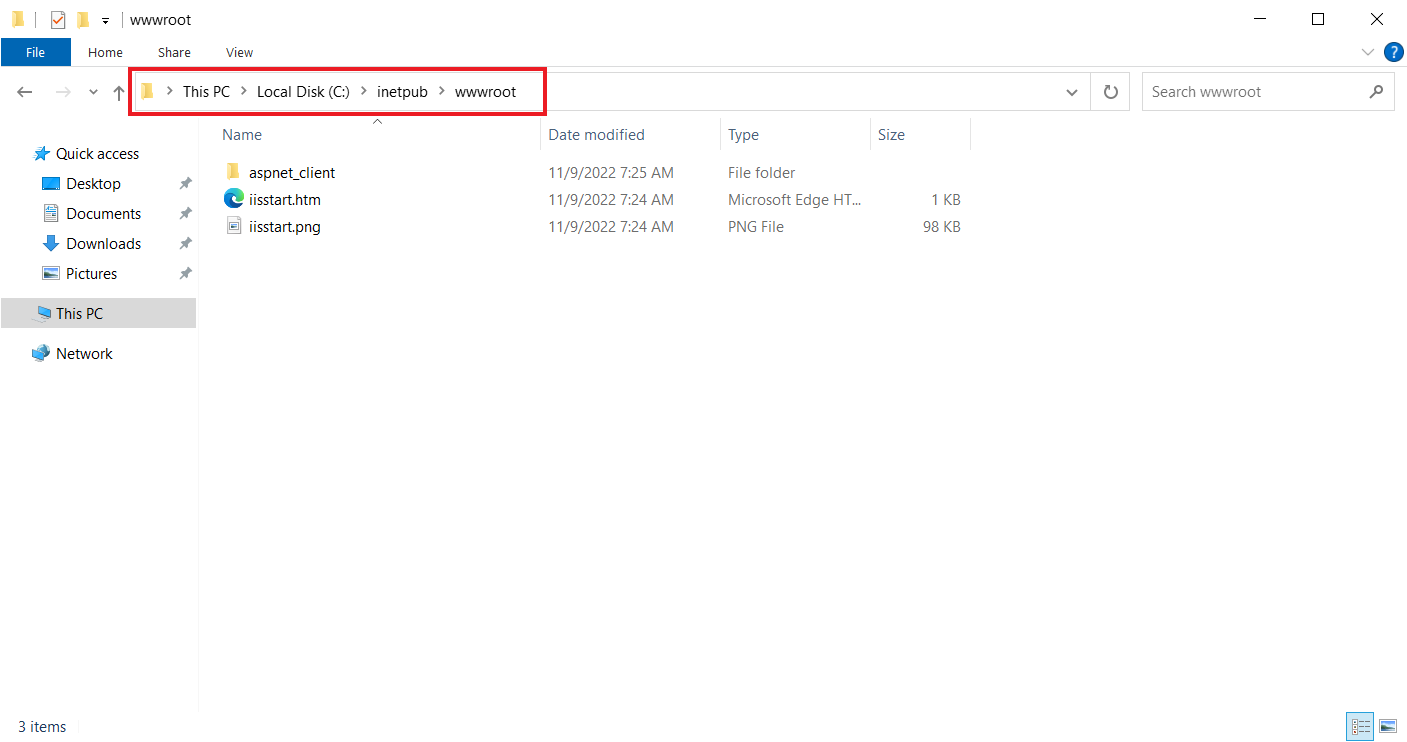1407x742 pixels.
Task: Click the Downloads arrow icon in sidebar
Action: pyautogui.click(x=51, y=243)
